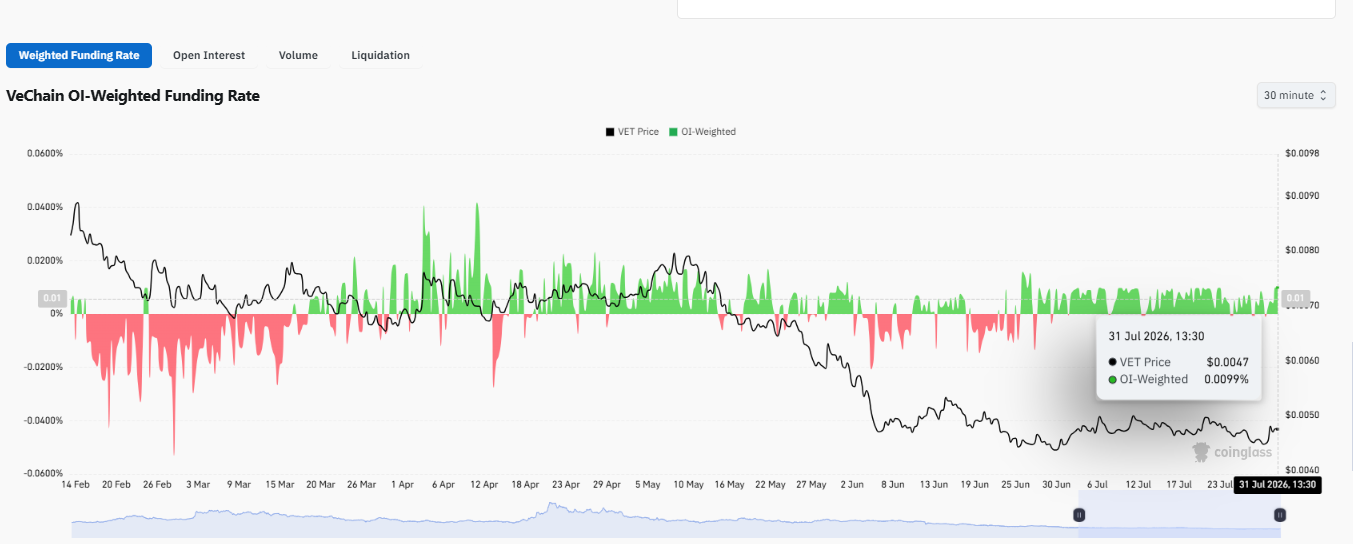Click the green OI-Weighted legend square
Screen dimensions: 1353x544
coord(673,132)
